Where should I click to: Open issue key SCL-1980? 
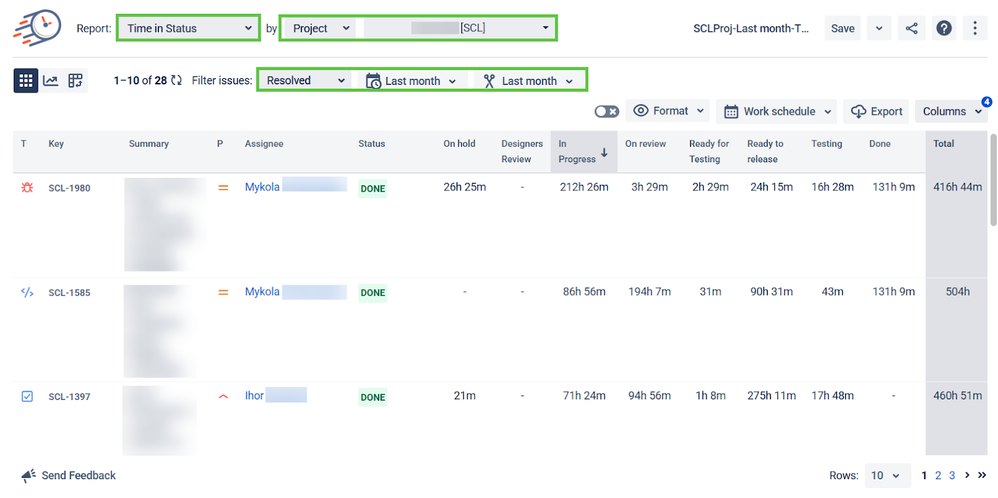(x=69, y=189)
